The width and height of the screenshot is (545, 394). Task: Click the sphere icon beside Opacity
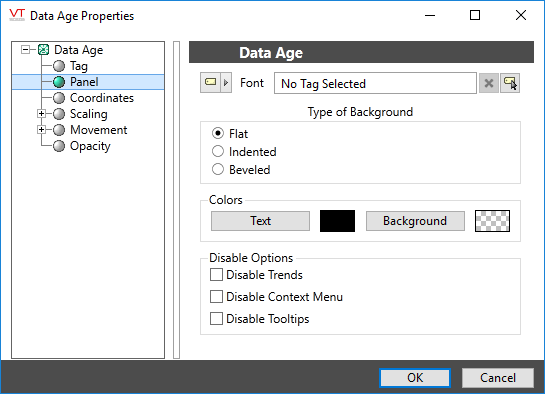pyautogui.click(x=59, y=146)
